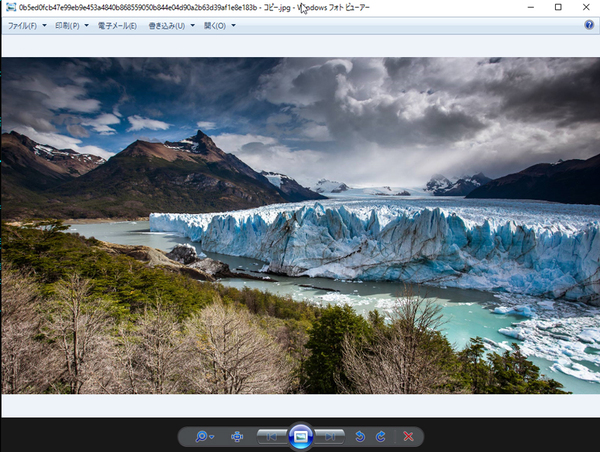Maximize the Photo Viewer window
Screen dimensions: 600x452
click(x=558, y=7)
